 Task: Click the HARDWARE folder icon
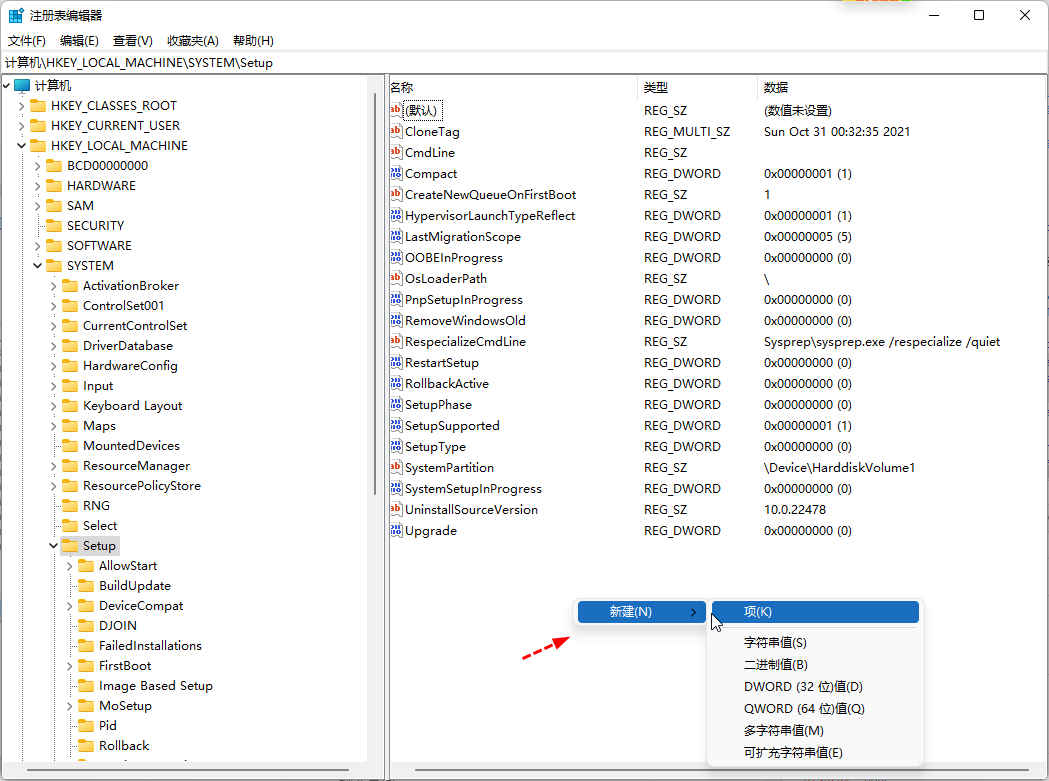(x=54, y=186)
